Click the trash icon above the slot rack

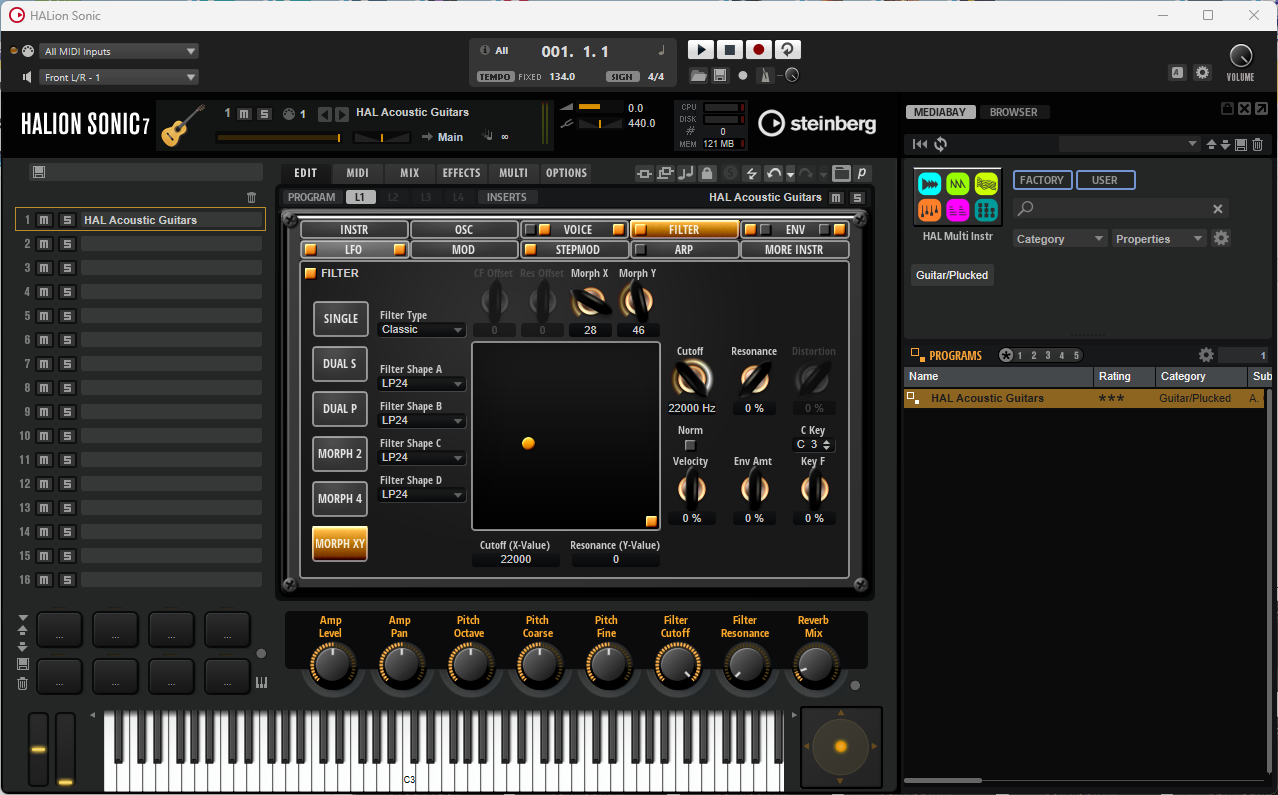coord(252,198)
